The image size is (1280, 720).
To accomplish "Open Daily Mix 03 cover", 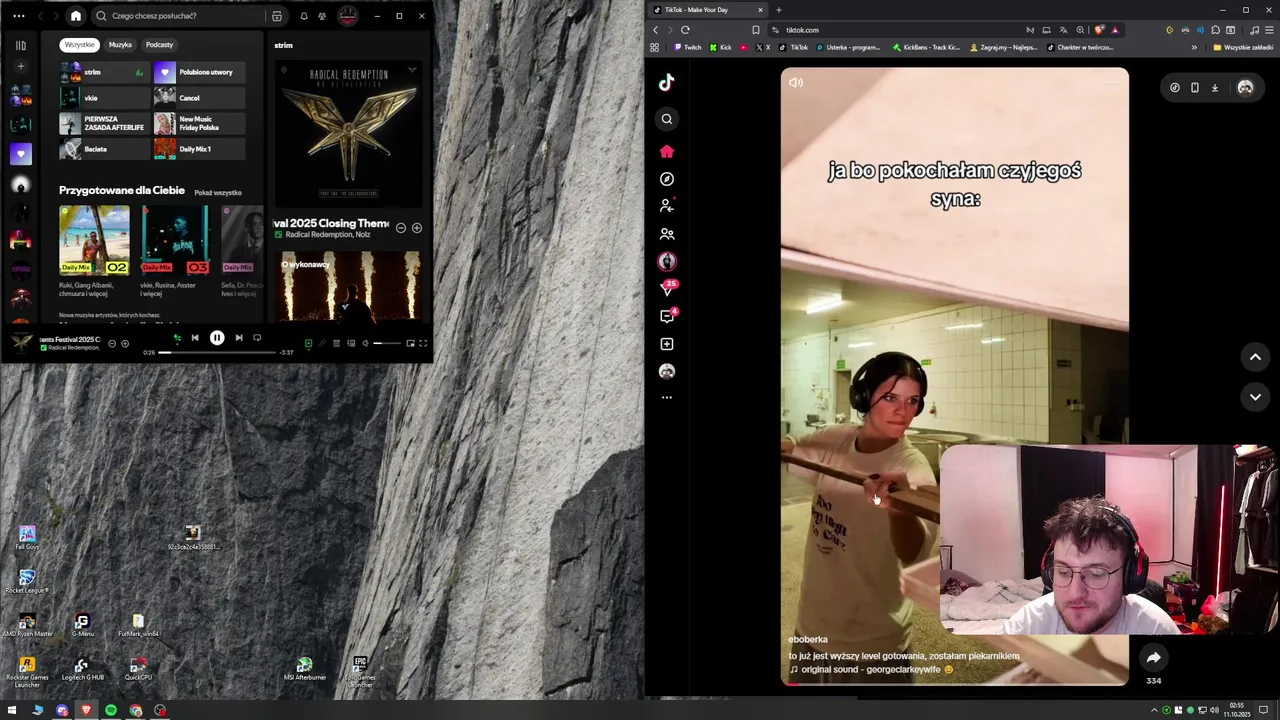I will (x=175, y=240).
